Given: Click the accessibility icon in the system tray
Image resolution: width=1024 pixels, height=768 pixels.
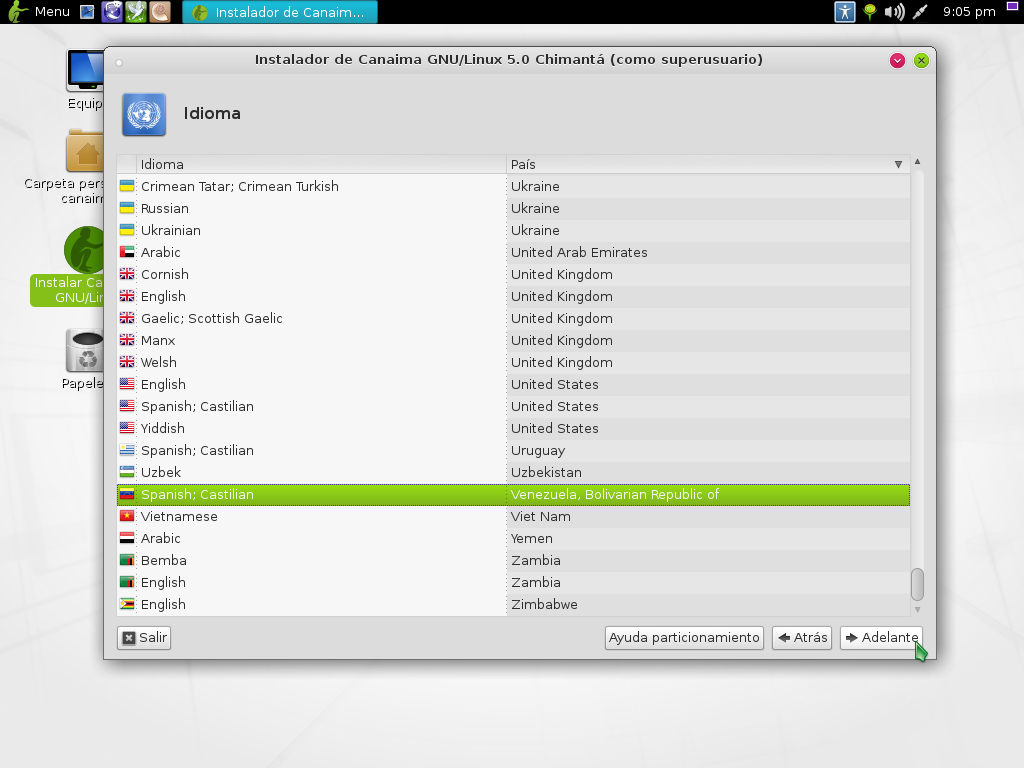Looking at the screenshot, I should tap(845, 13).
